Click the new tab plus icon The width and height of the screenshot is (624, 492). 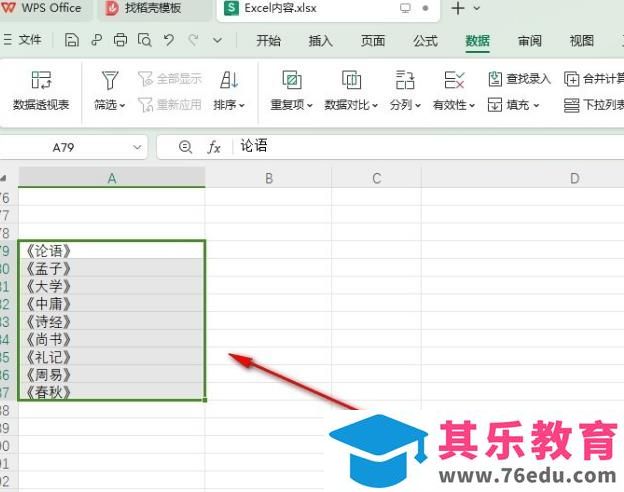click(458, 8)
